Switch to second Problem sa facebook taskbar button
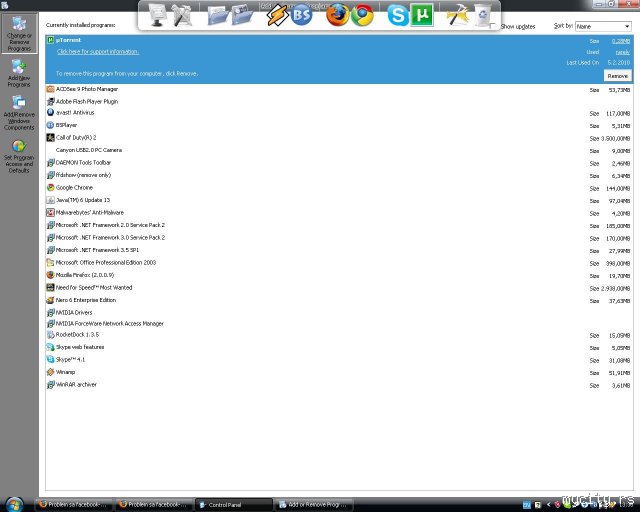 click(153, 505)
